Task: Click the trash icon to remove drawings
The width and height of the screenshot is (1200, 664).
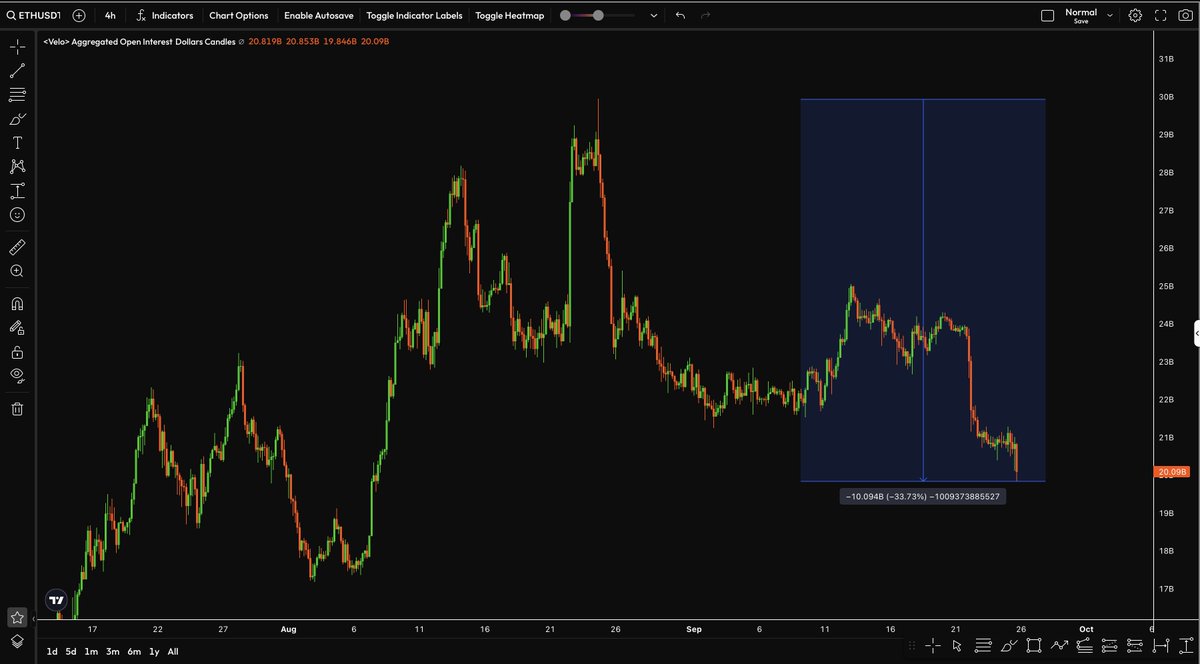Action: pos(17,408)
